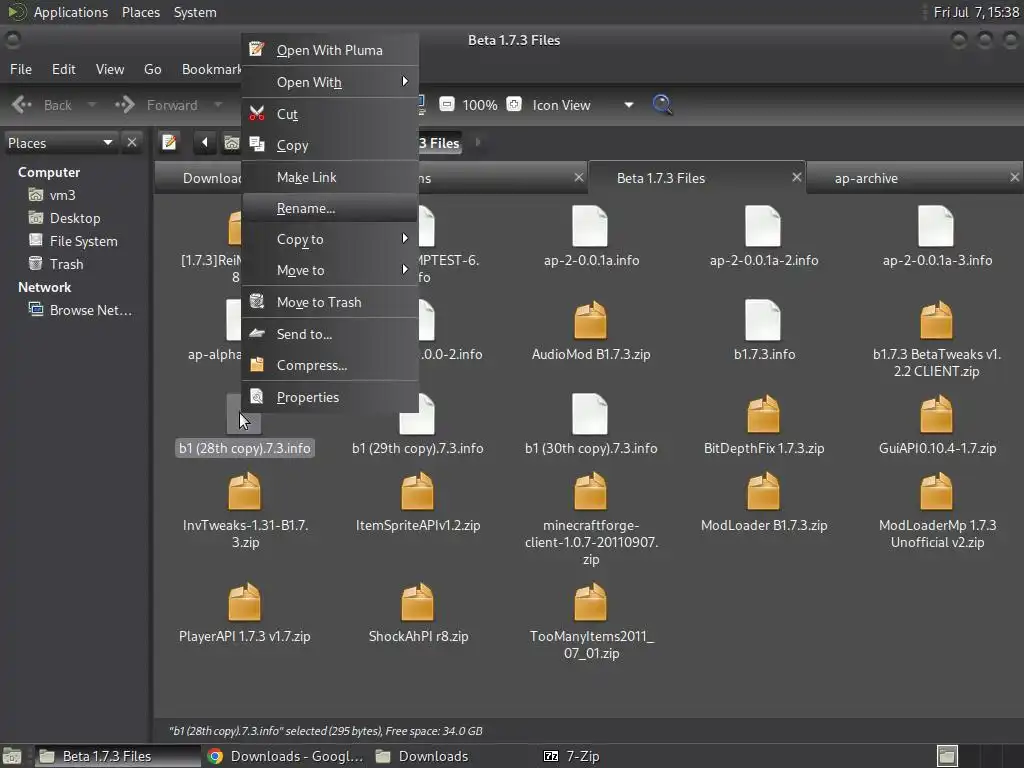The image size is (1024, 768).
Task: Click the search magnifier icon
Action: [x=662, y=104]
